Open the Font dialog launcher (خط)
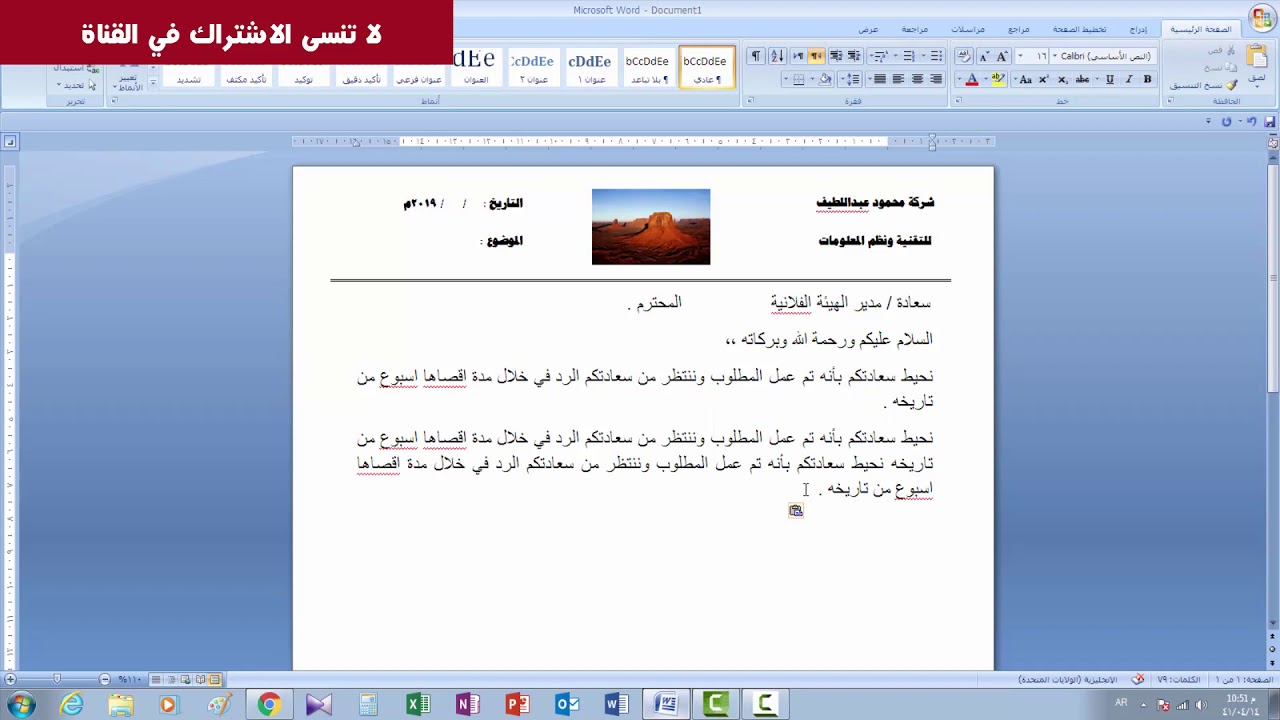This screenshot has width=1280, height=720. coord(958,100)
